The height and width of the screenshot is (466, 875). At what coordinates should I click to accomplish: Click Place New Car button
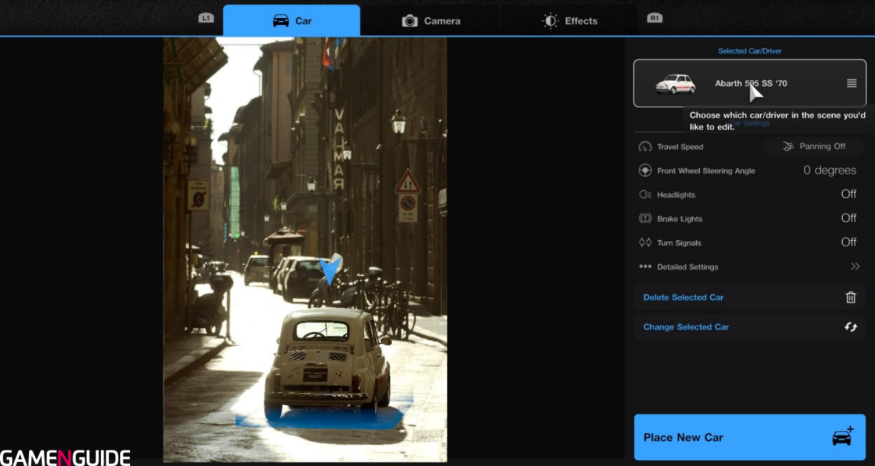749,437
